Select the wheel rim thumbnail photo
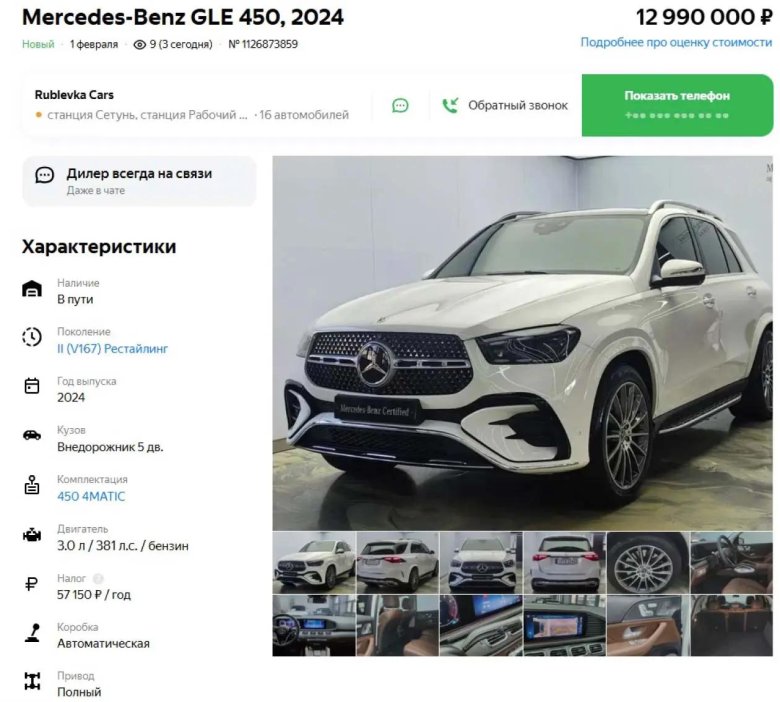This screenshot has height=702, width=780. 648,563
